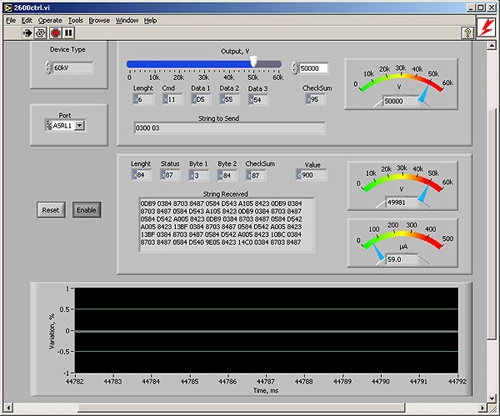This screenshot has width=500, height=416.
Task: Click the 50000 output value field
Action: click(313, 68)
